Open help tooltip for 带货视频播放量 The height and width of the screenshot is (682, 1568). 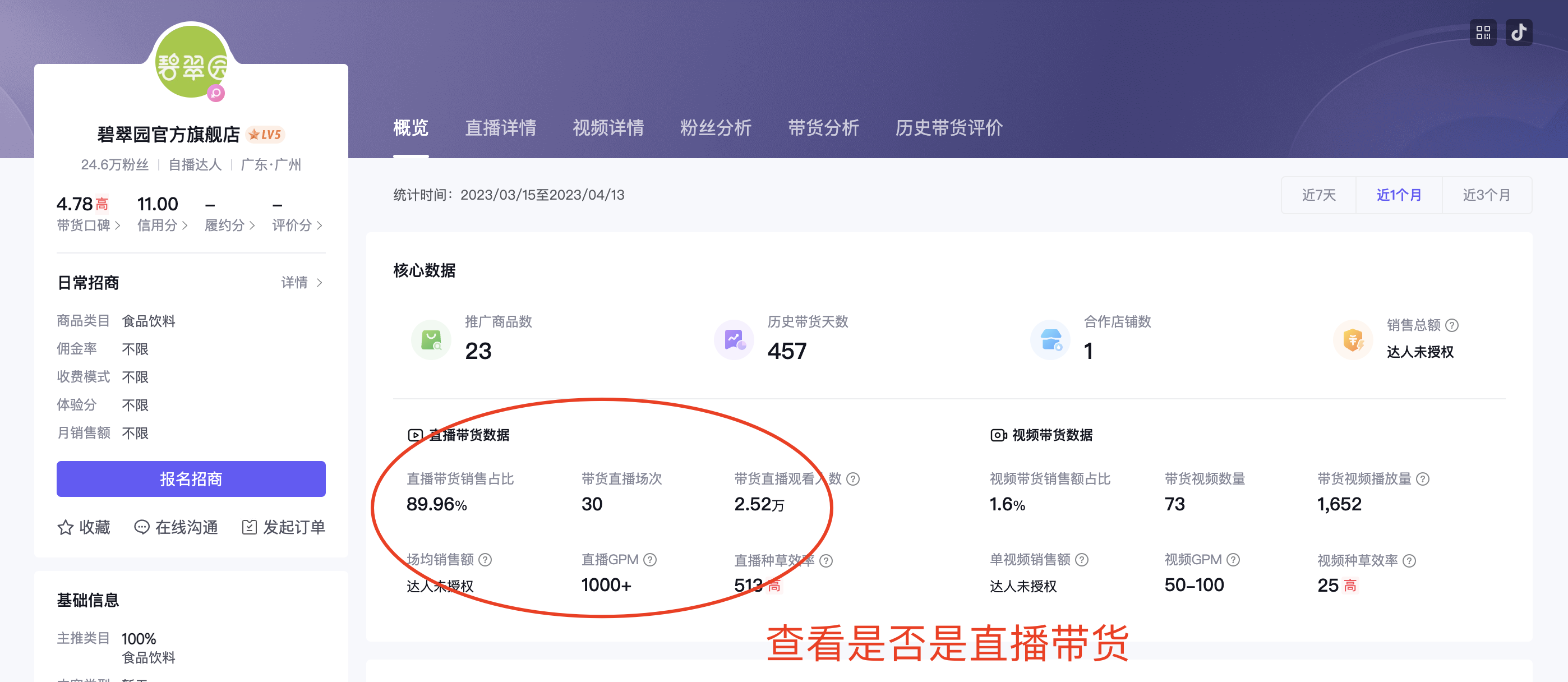pyautogui.click(x=1423, y=479)
